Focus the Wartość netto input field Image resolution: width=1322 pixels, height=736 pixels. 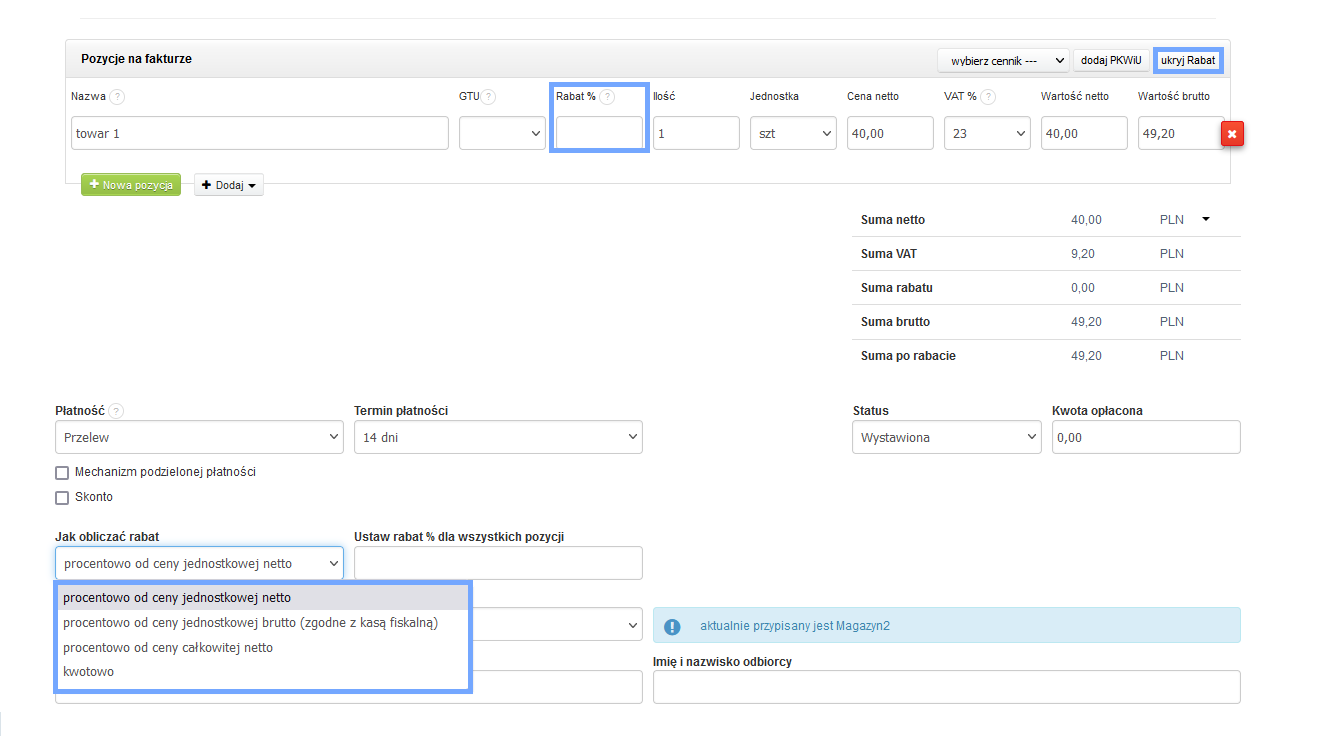[1084, 133]
